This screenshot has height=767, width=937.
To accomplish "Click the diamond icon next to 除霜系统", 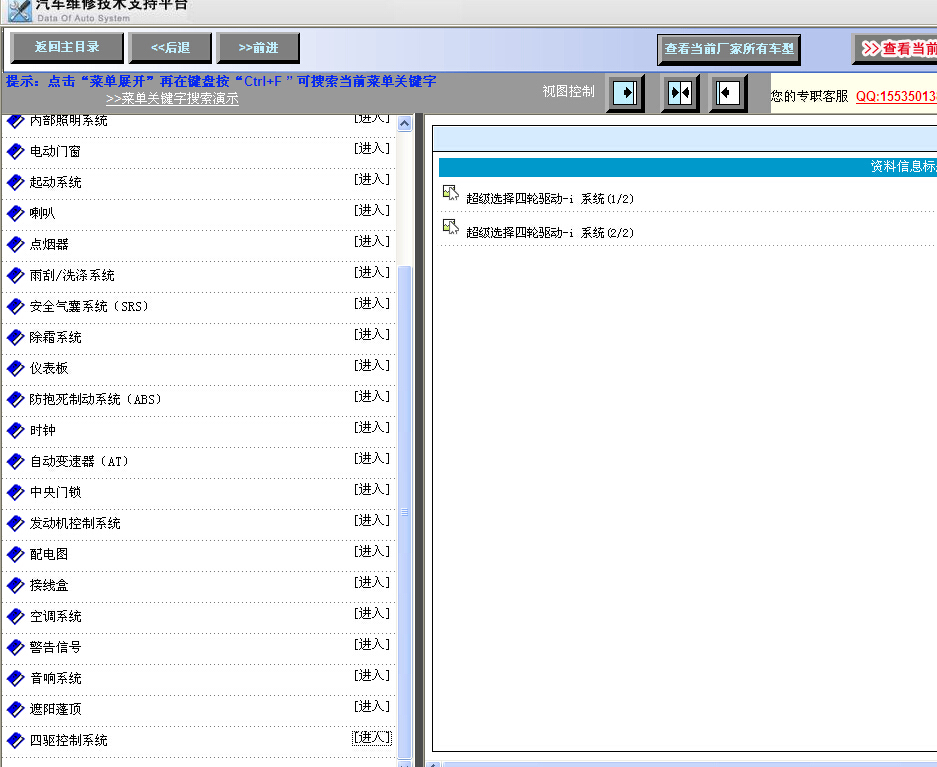I will coord(15,338).
